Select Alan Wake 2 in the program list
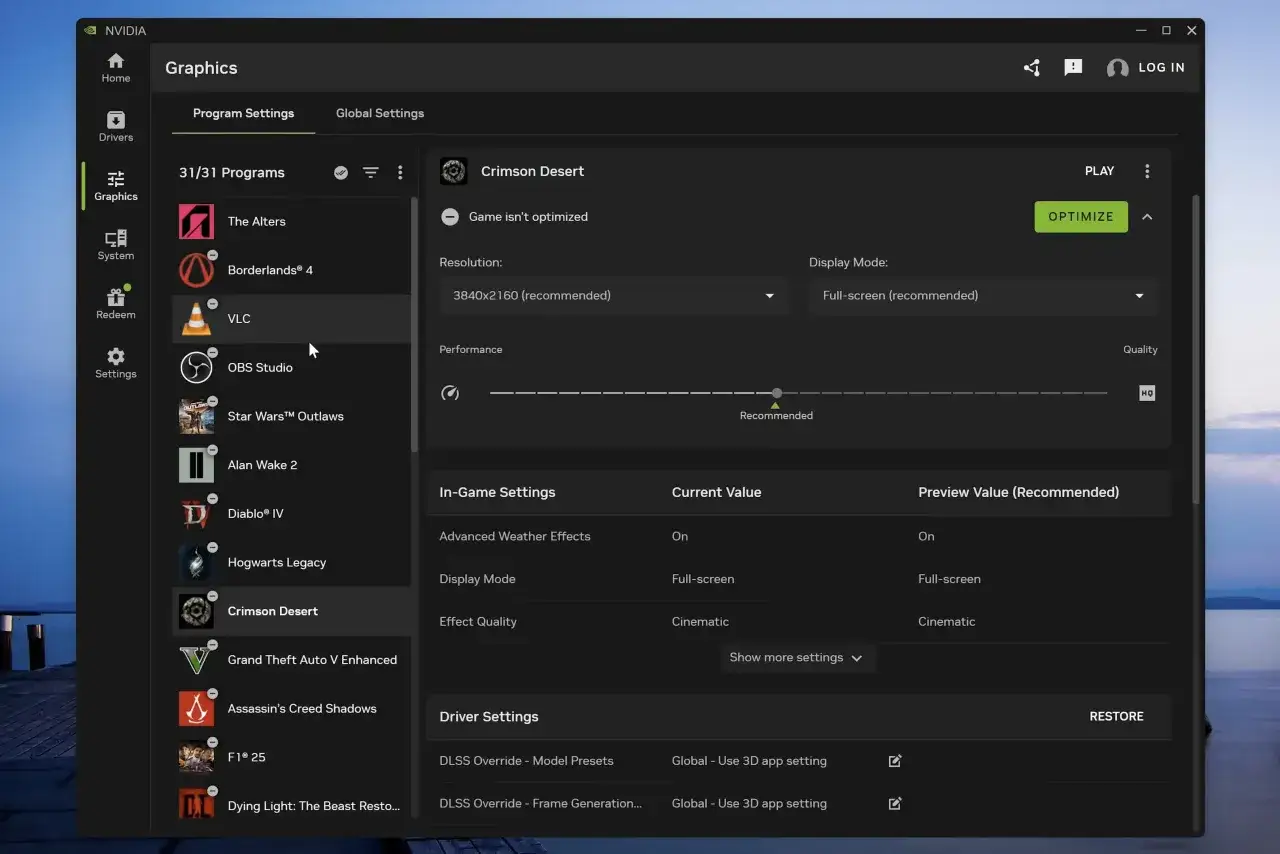The image size is (1280, 854). coord(291,465)
